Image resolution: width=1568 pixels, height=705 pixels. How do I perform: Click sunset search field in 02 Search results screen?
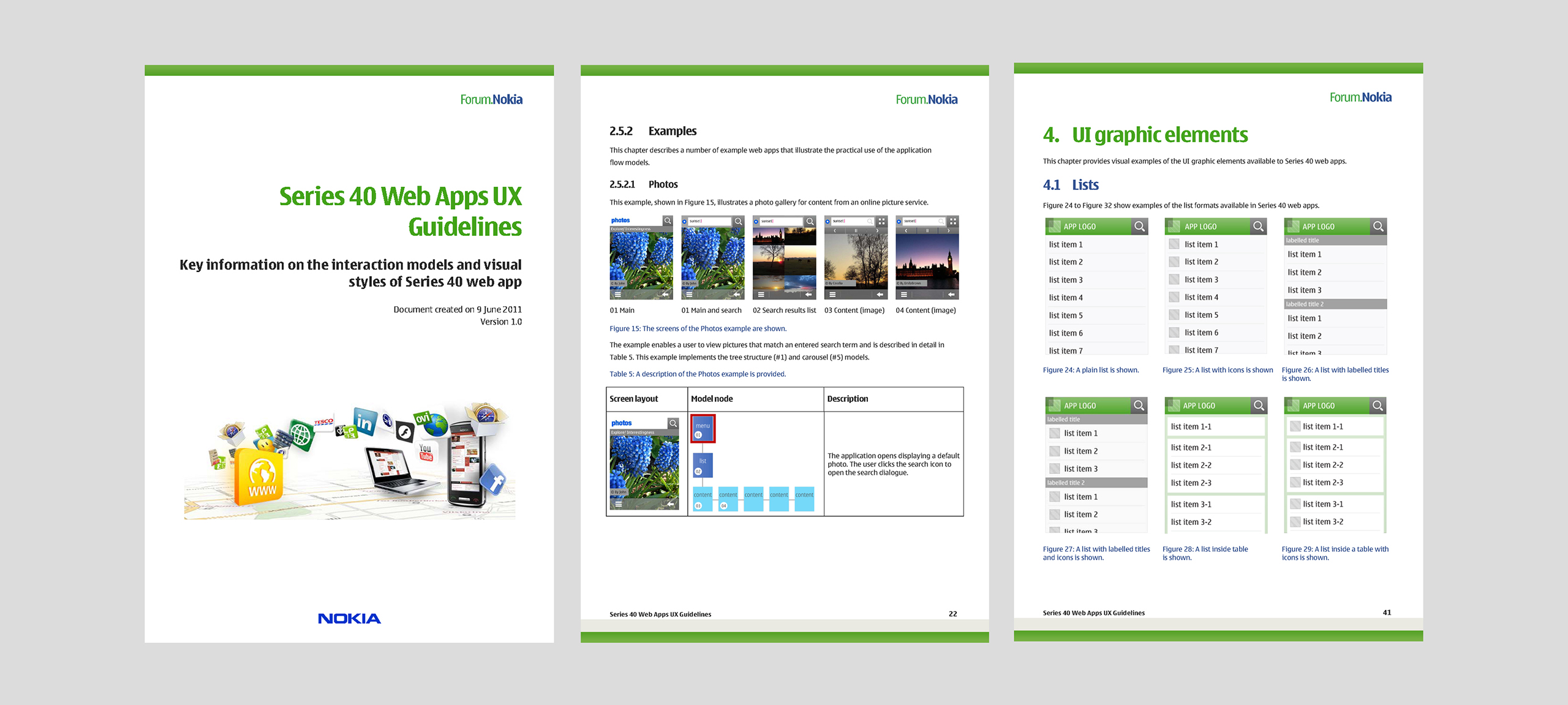click(x=781, y=221)
